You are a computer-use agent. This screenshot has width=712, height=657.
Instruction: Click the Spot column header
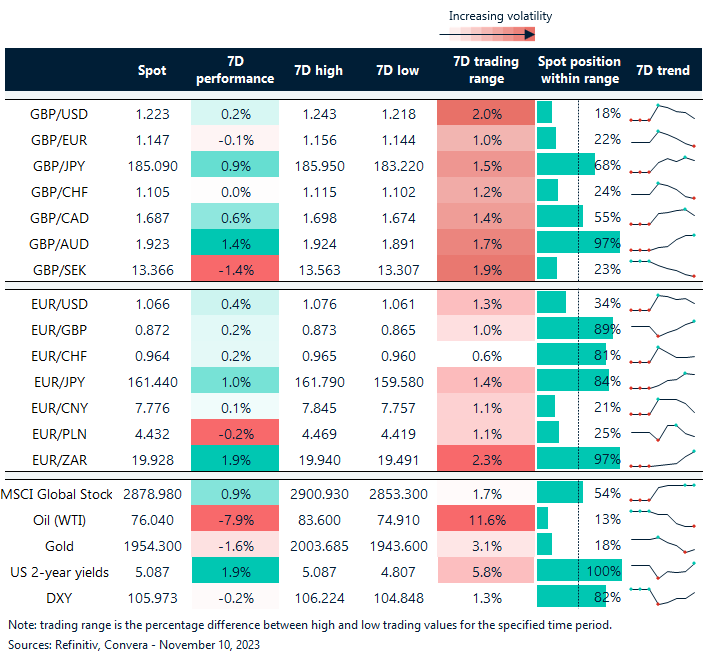(x=153, y=71)
